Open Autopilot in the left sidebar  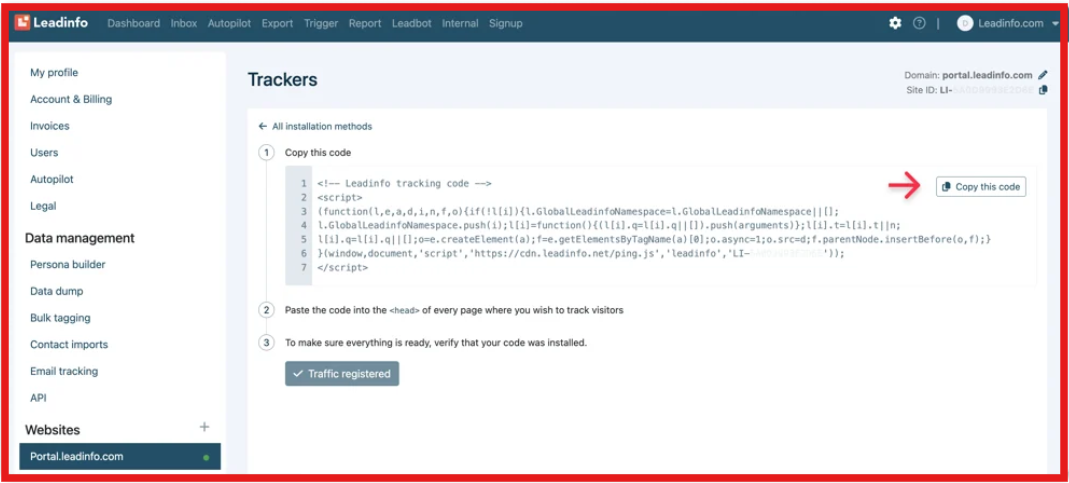tap(52, 179)
